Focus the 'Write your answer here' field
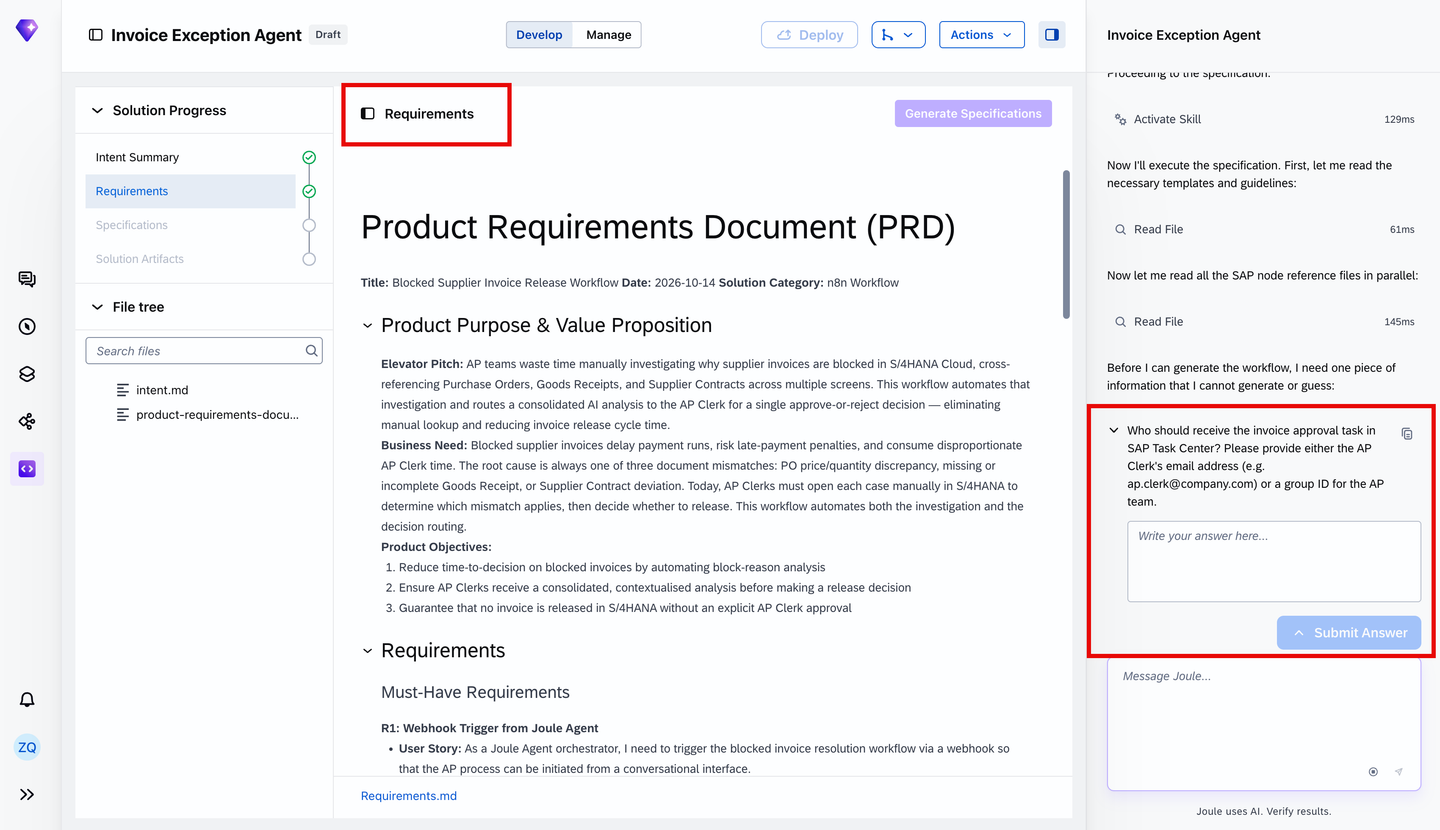Image resolution: width=1440 pixels, height=830 pixels. click(1274, 562)
